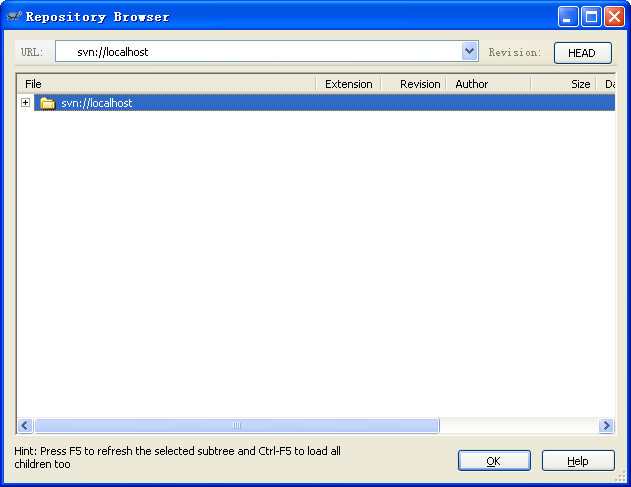The height and width of the screenshot is (487, 631).
Task: Sort by the Size column header
Action: coord(563,84)
